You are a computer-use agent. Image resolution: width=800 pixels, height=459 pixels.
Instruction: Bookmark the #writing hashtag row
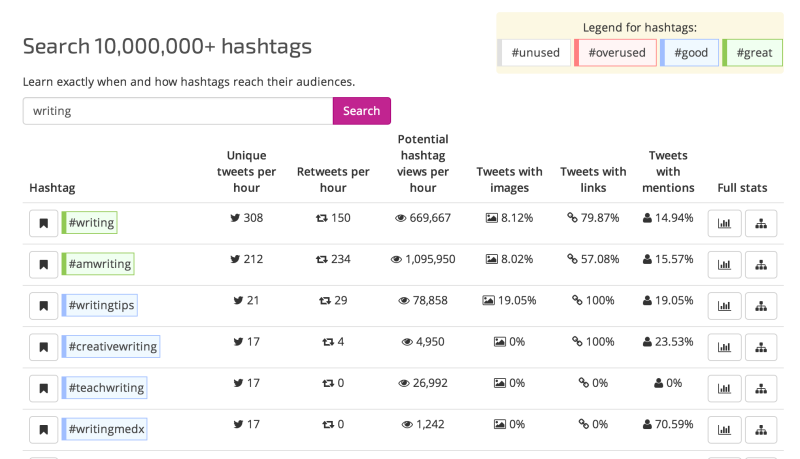[43, 223]
